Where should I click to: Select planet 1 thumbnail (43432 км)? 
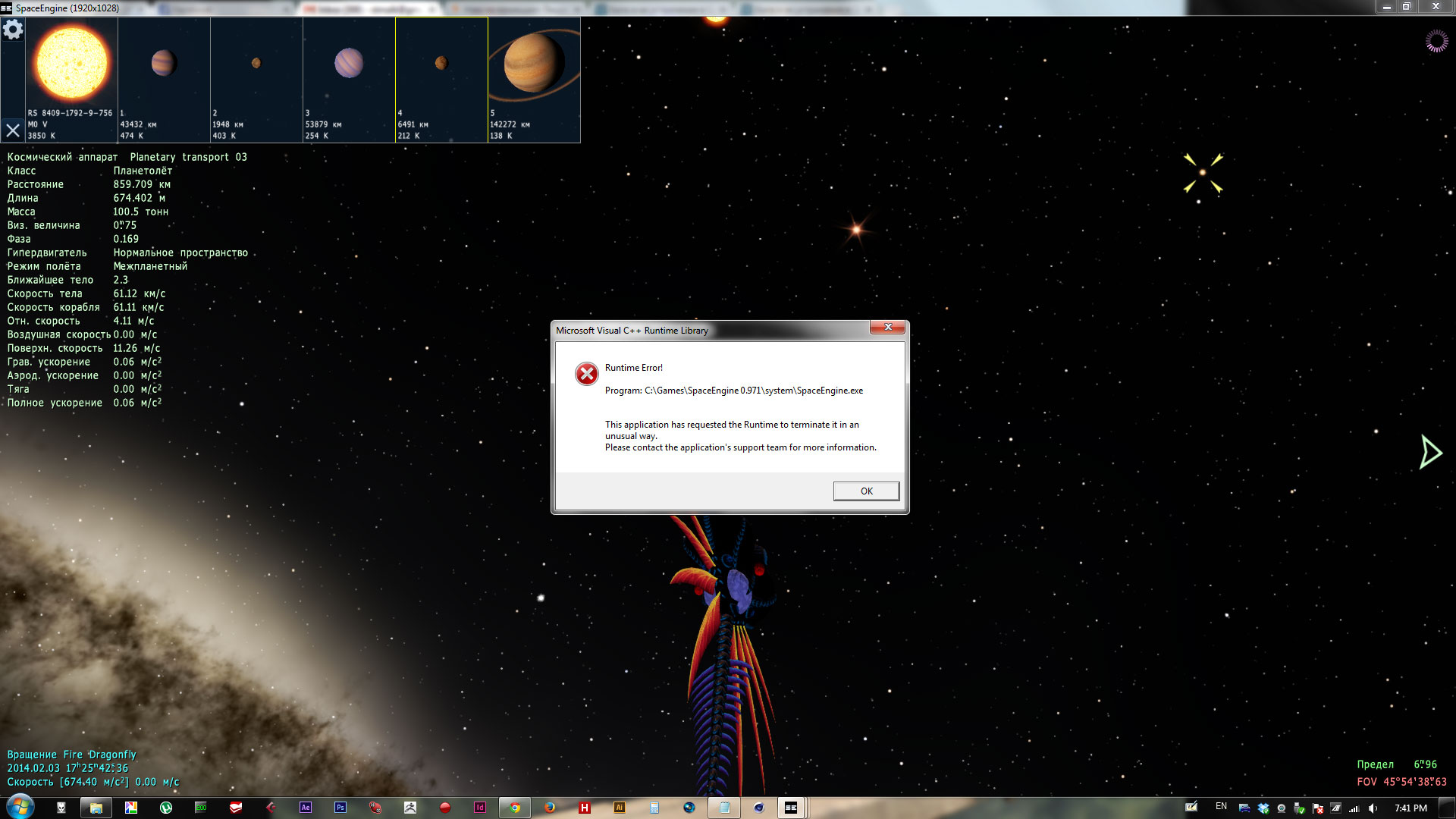pyautogui.click(x=164, y=80)
